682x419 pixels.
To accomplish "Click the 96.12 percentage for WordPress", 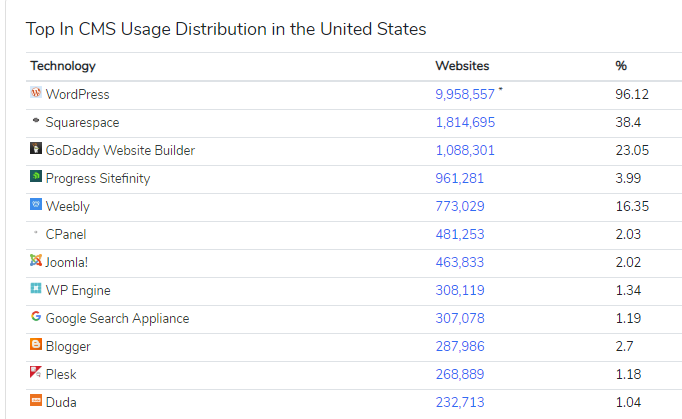I will 632,94.
